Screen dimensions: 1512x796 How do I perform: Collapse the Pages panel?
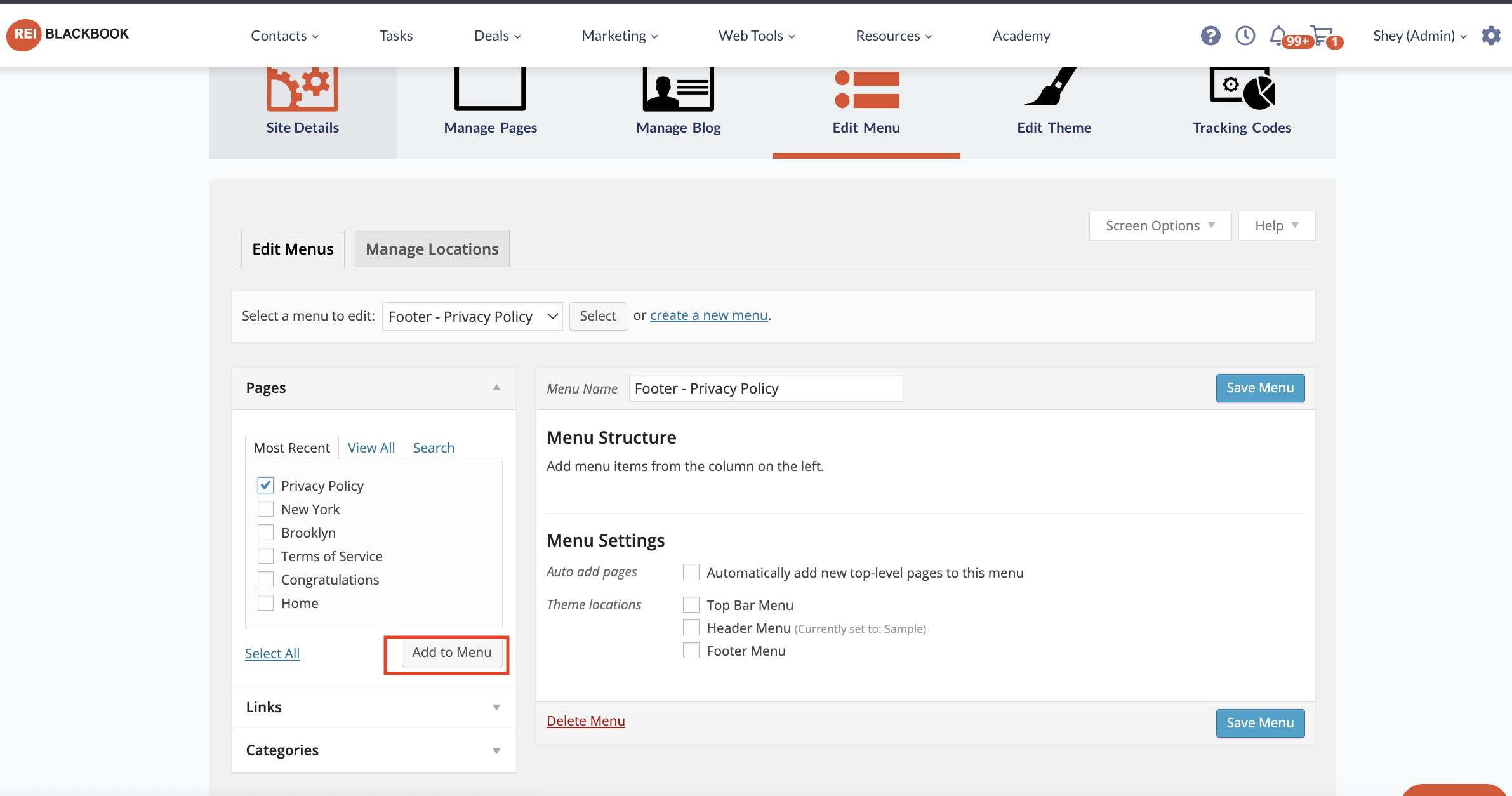(496, 388)
